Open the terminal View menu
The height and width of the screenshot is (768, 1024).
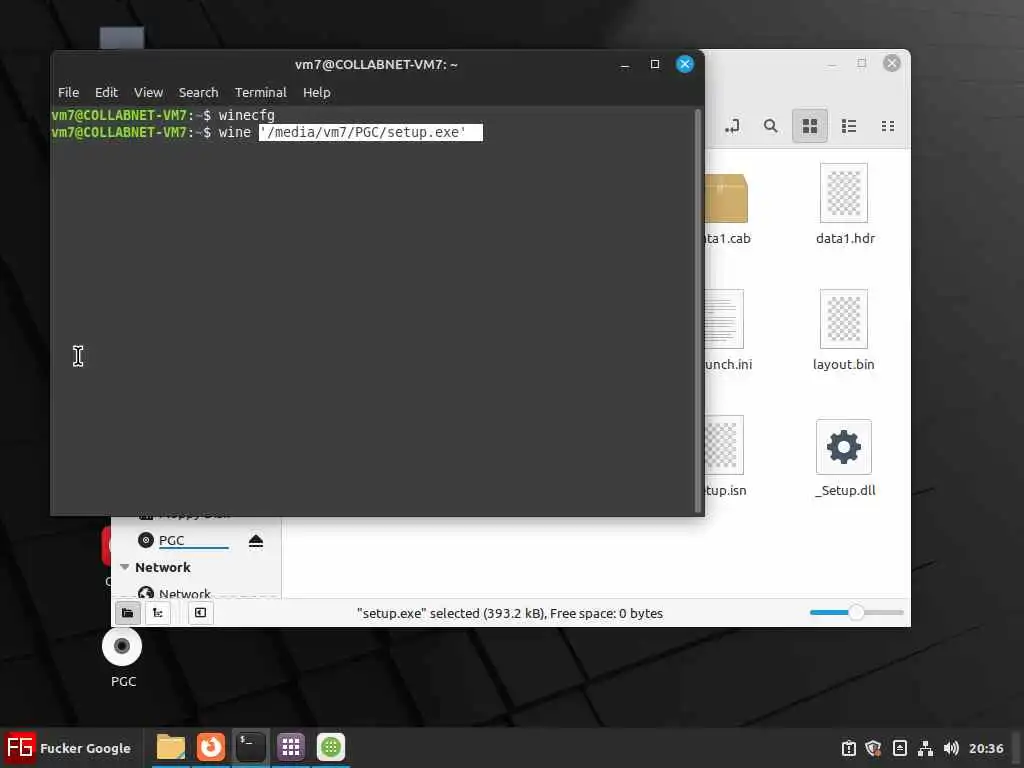pyautogui.click(x=148, y=93)
